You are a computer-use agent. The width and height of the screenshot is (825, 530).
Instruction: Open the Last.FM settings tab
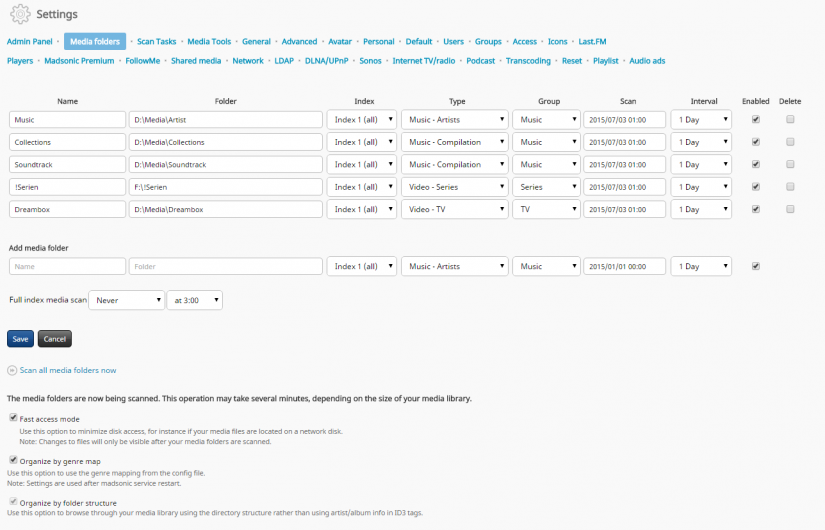click(592, 42)
